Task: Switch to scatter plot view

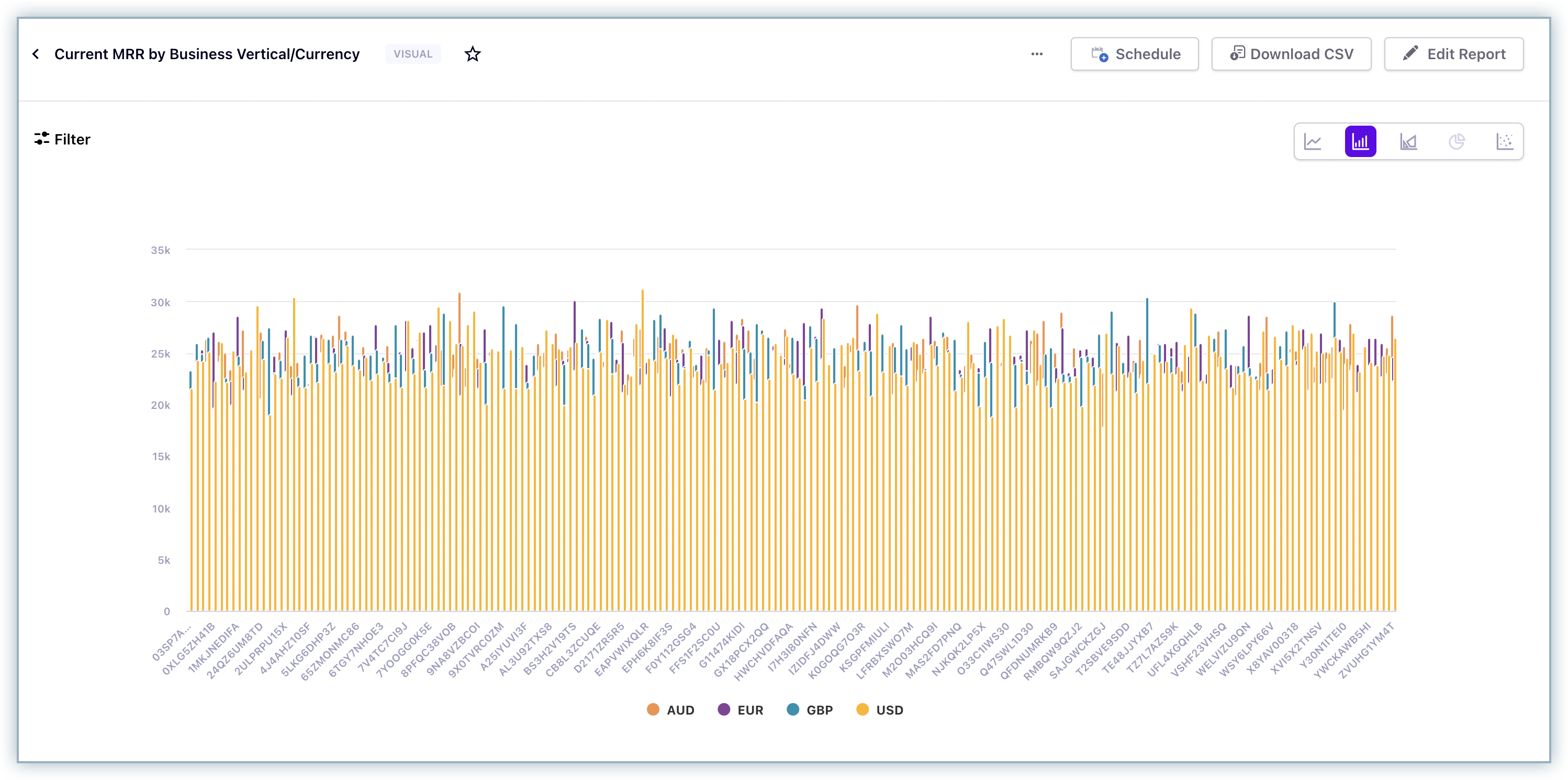Action: pyautogui.click(x=1504, y=142)
